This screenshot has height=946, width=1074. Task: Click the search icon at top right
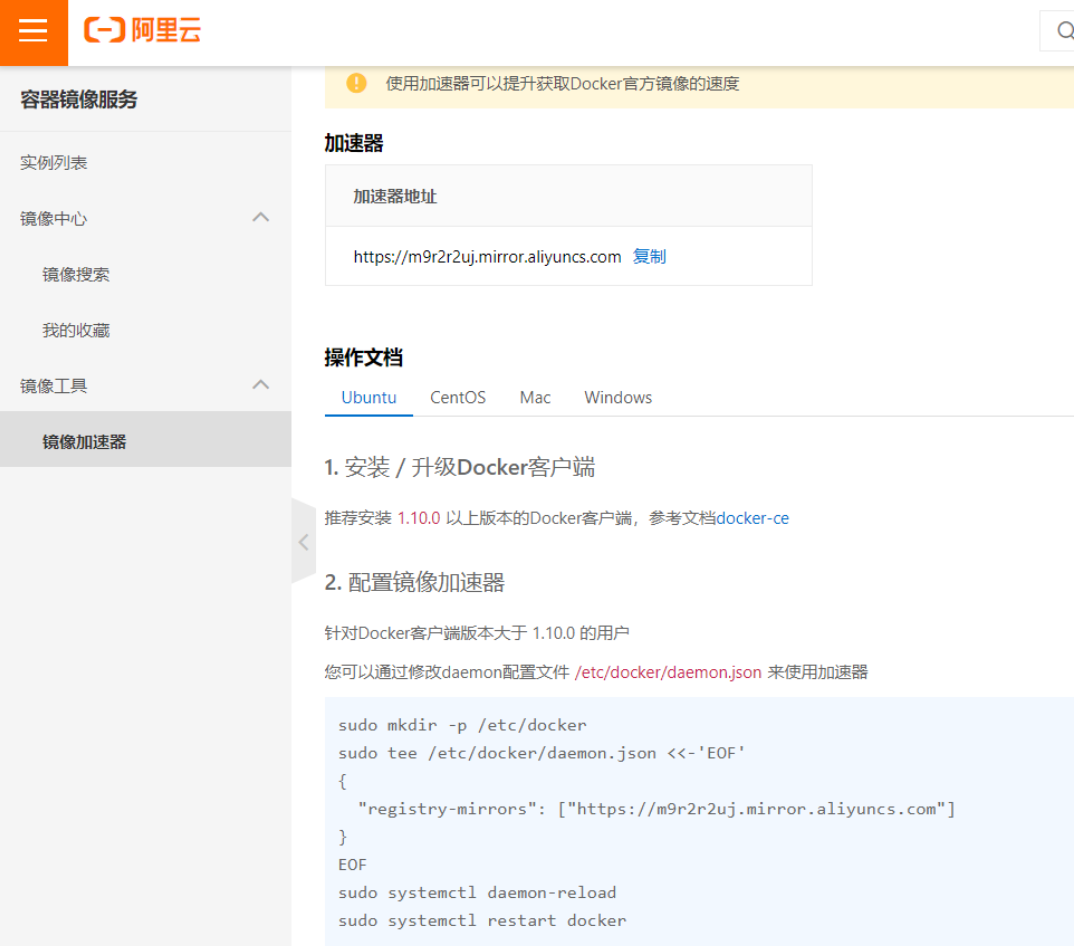pyautogui.click(x=1064, y=31)
